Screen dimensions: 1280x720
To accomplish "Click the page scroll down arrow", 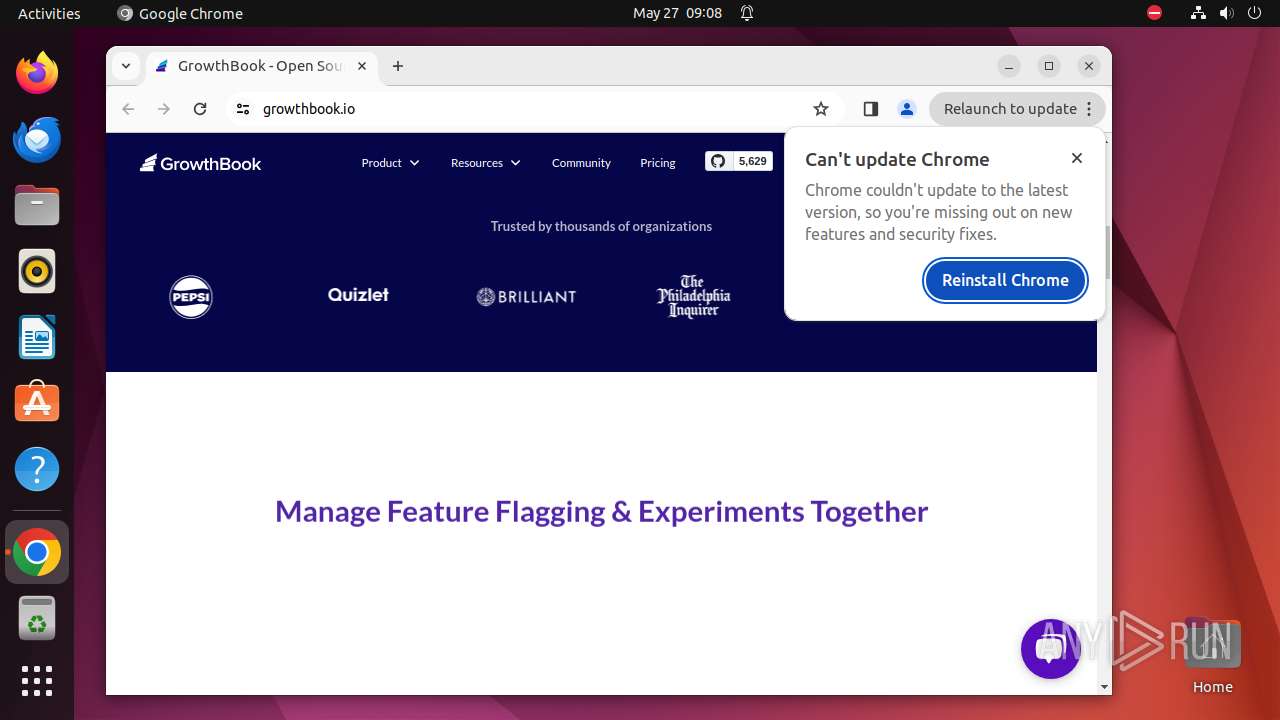I will click(x=1104, y=687).
